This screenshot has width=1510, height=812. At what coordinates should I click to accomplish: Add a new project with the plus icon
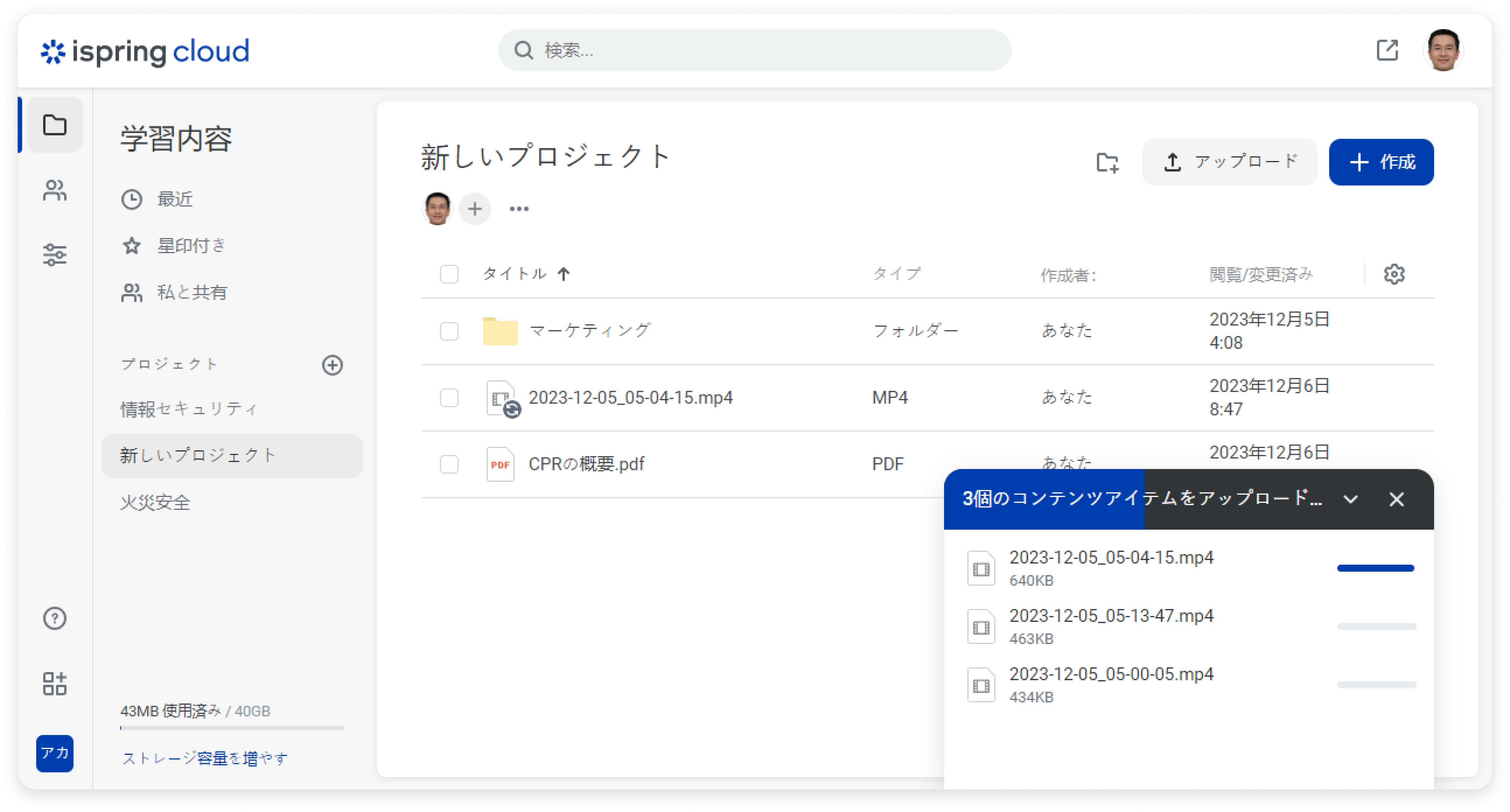pyautogui.click(x=332, y=365)
